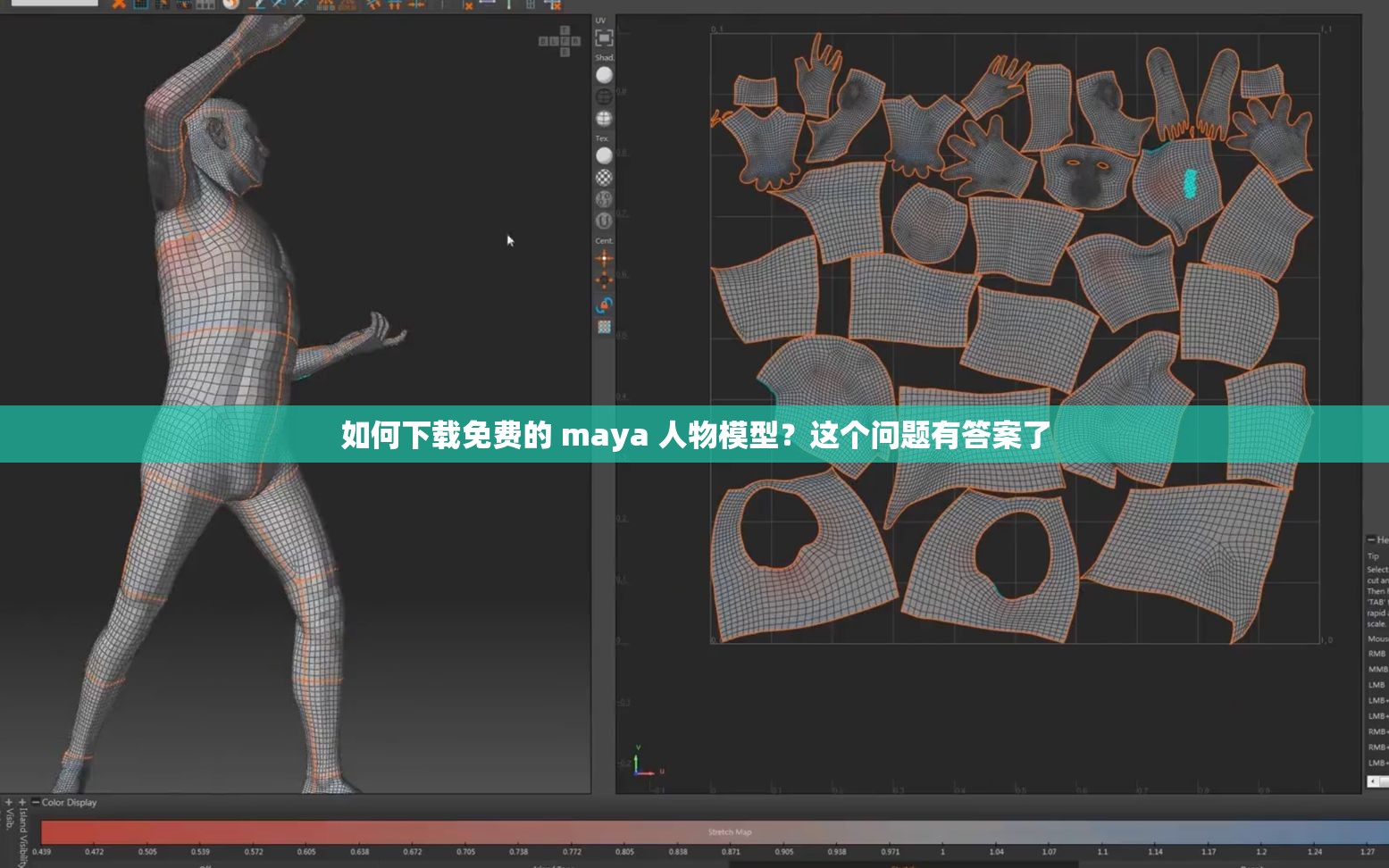
Task: Click the 'Cent.' section label
Action: (605, 241)
